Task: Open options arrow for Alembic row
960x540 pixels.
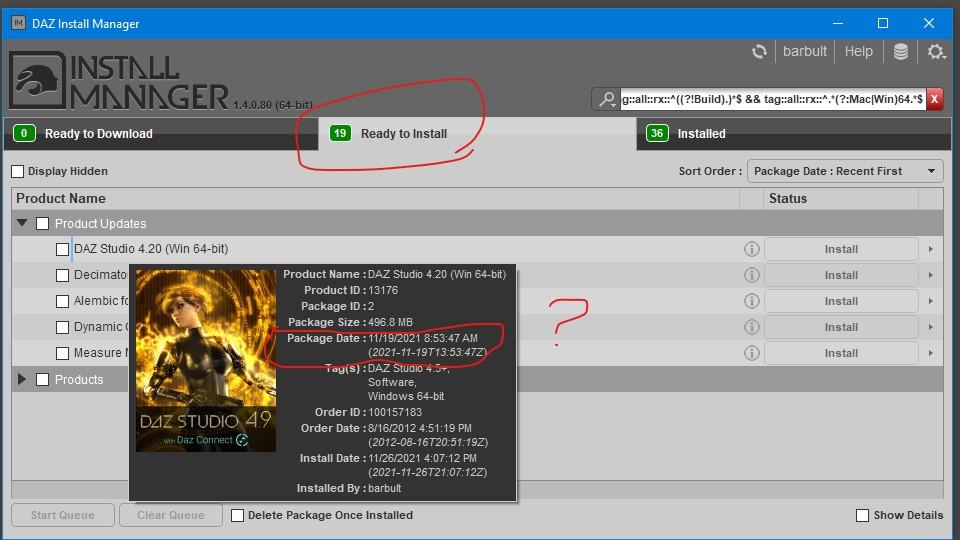Action: [x=931, y=301]
